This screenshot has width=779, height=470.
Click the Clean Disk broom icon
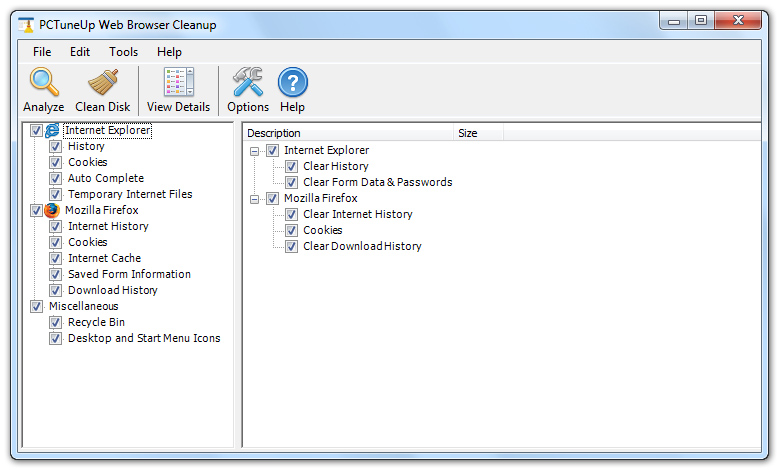coord(103,82)
